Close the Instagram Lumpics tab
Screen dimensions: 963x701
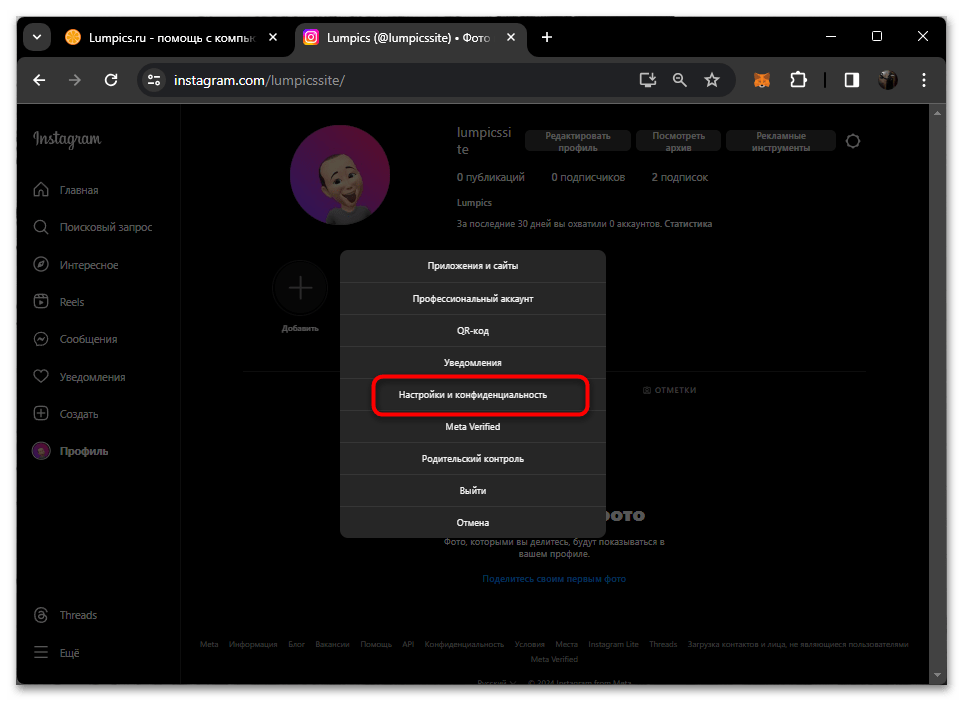[x=511, y=37]
